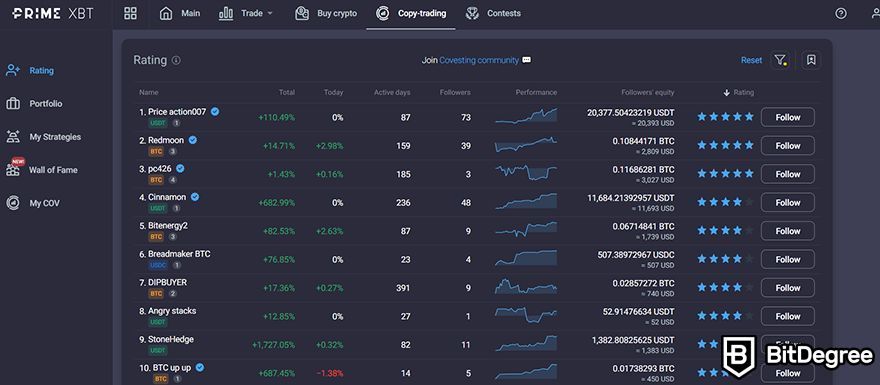
Task: View the DIPBUYER performance chart
Action: [x=526, y=287]
